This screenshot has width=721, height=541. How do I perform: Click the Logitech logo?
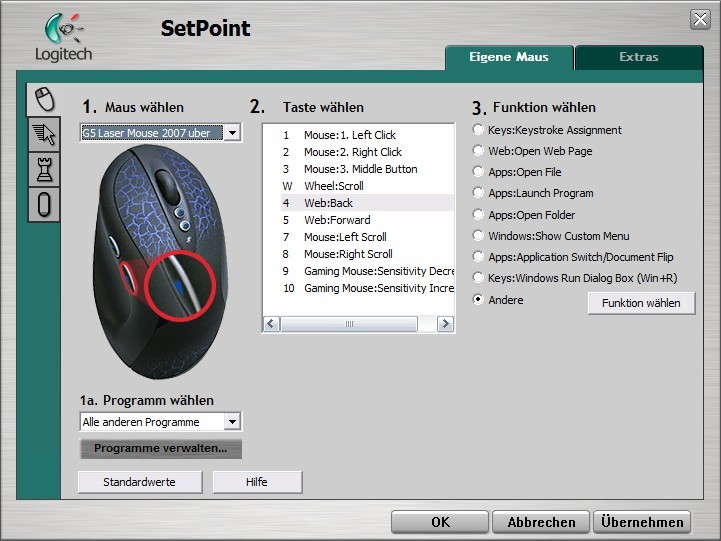(63, 38)
